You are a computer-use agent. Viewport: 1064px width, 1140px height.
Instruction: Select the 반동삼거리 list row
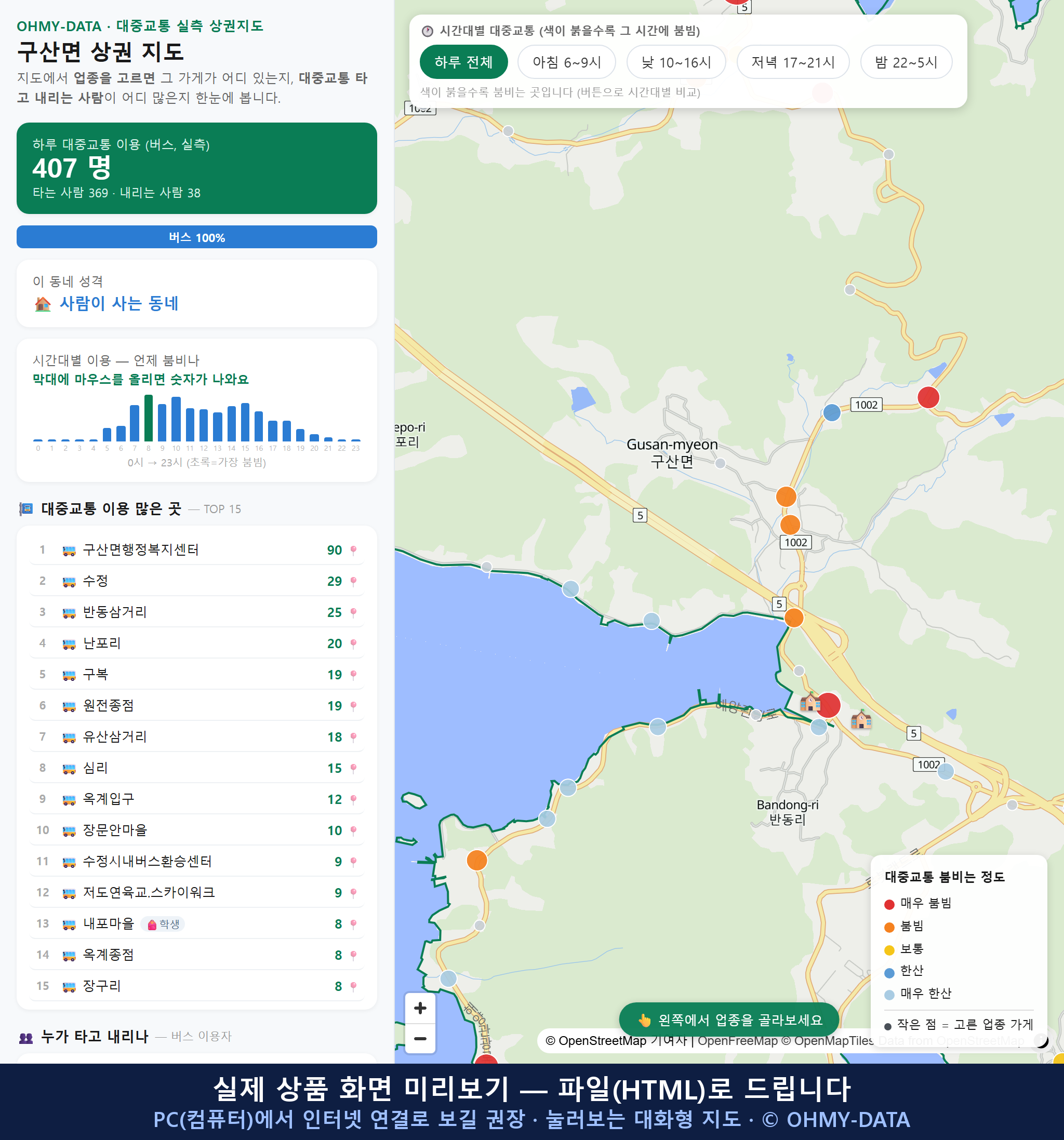click(x=197, y=612)
